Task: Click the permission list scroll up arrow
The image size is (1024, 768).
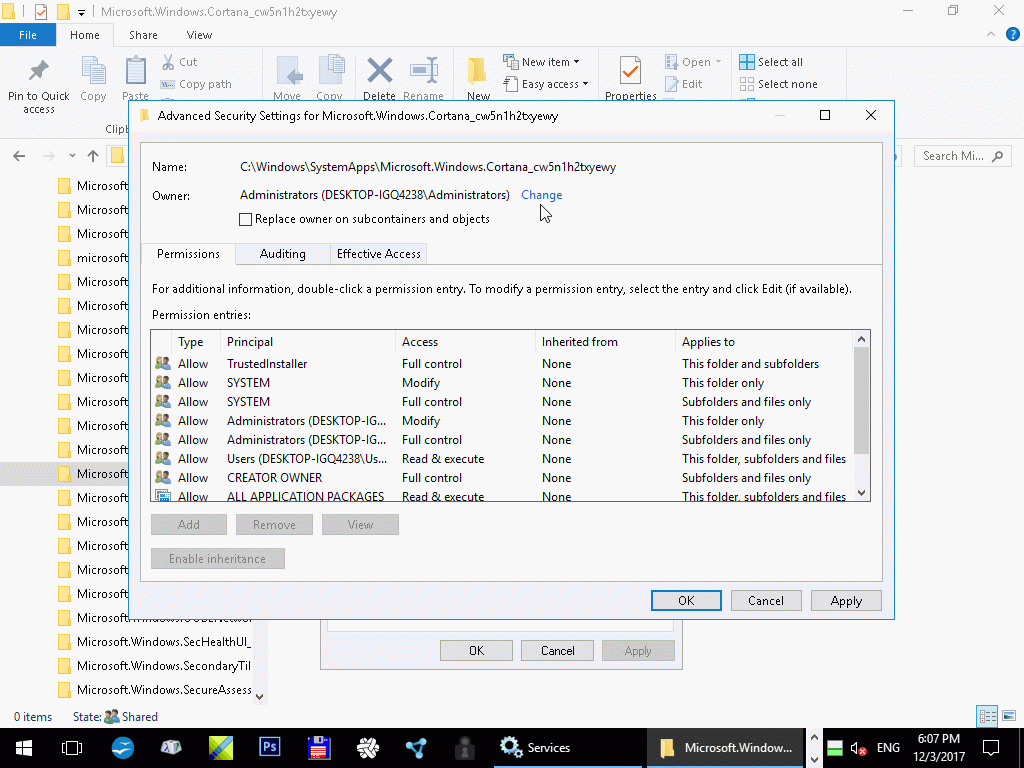Action: [x=861, y=339]
